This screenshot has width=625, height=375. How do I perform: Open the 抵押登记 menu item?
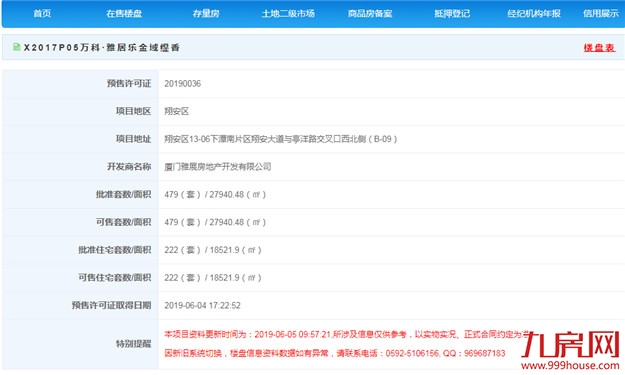point(452,14)
